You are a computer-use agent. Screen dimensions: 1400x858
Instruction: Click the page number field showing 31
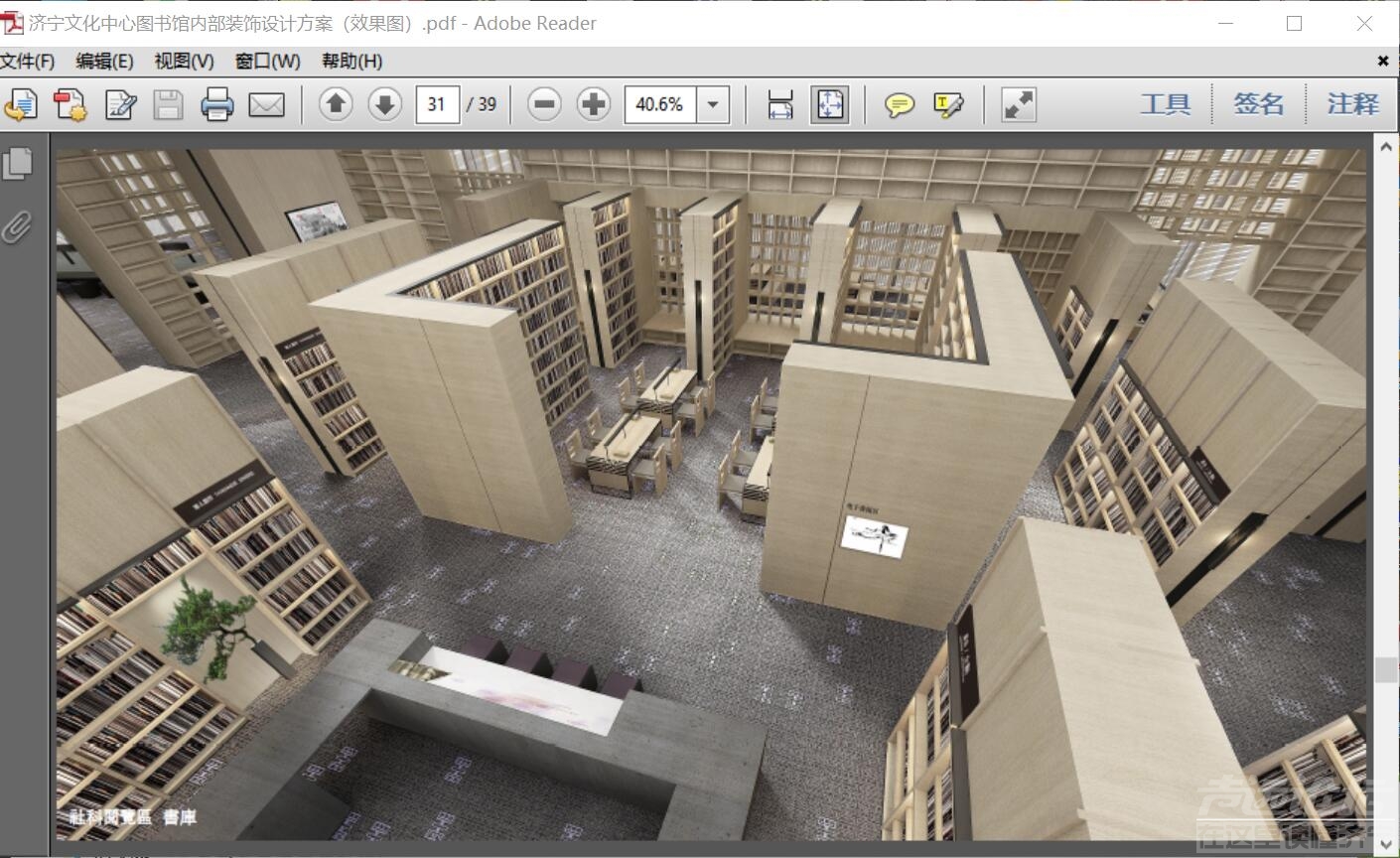click(x=437, y=104)
